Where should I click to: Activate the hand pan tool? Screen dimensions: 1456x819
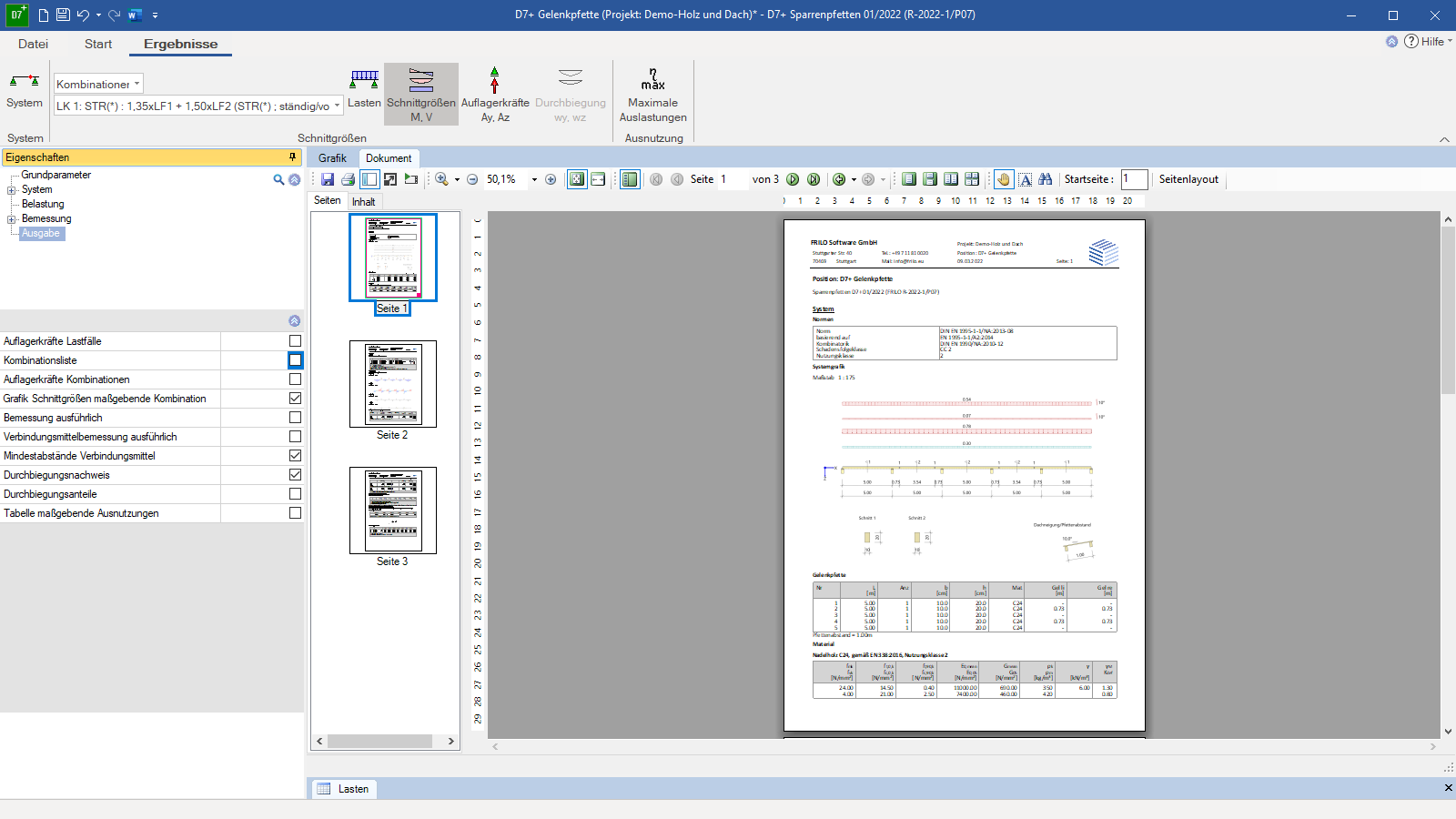click(x=1004, y=179)
